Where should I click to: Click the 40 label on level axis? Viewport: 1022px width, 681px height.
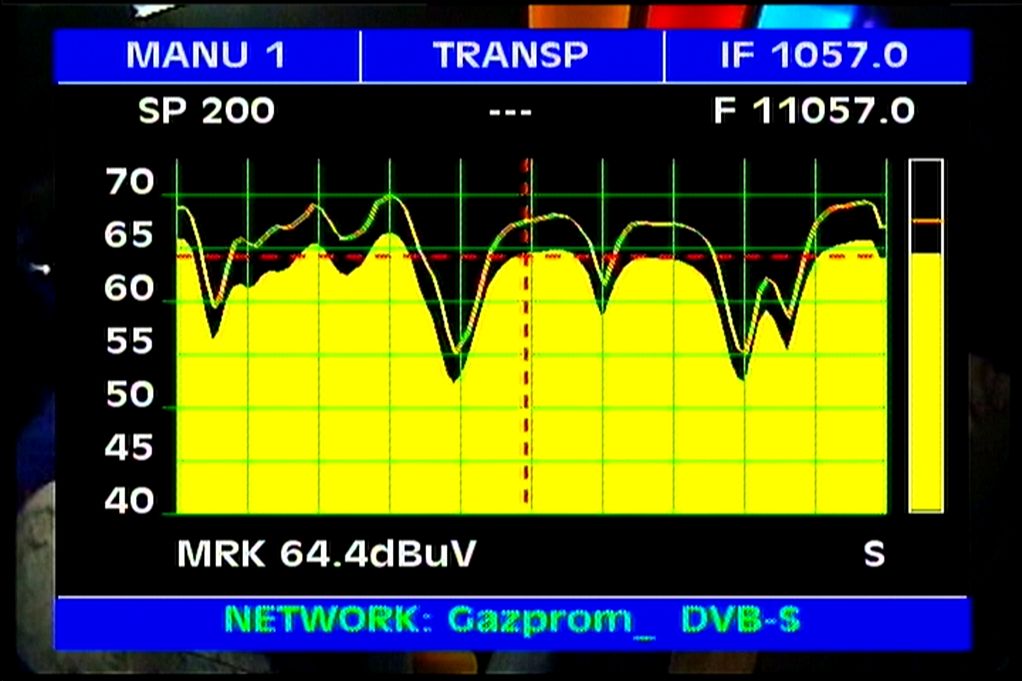pyautogui.click(x=130, y=502)
